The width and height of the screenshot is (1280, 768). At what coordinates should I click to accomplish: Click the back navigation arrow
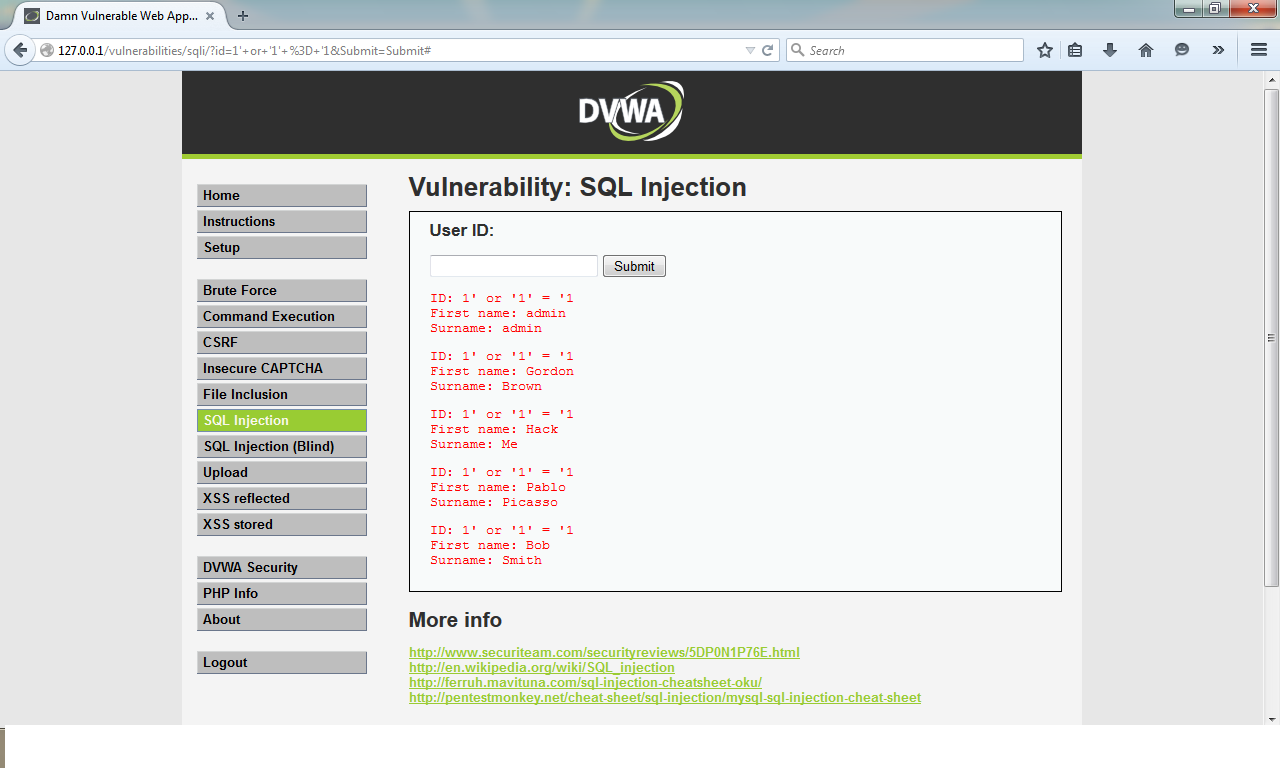(x=20, y=50)
